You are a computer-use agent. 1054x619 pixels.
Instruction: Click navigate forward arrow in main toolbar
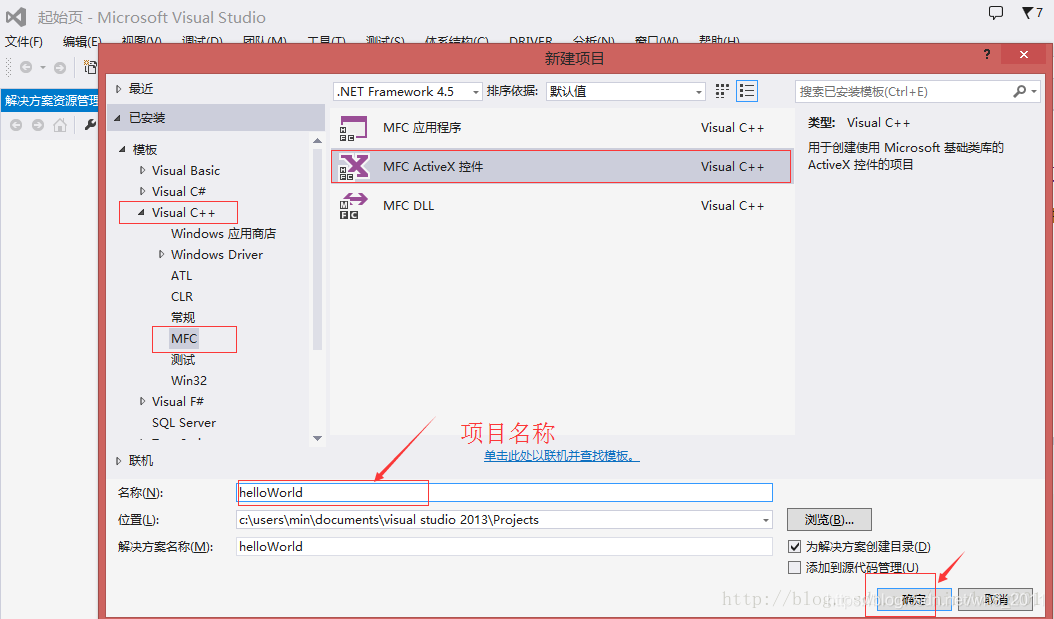[x=60, y=67]
